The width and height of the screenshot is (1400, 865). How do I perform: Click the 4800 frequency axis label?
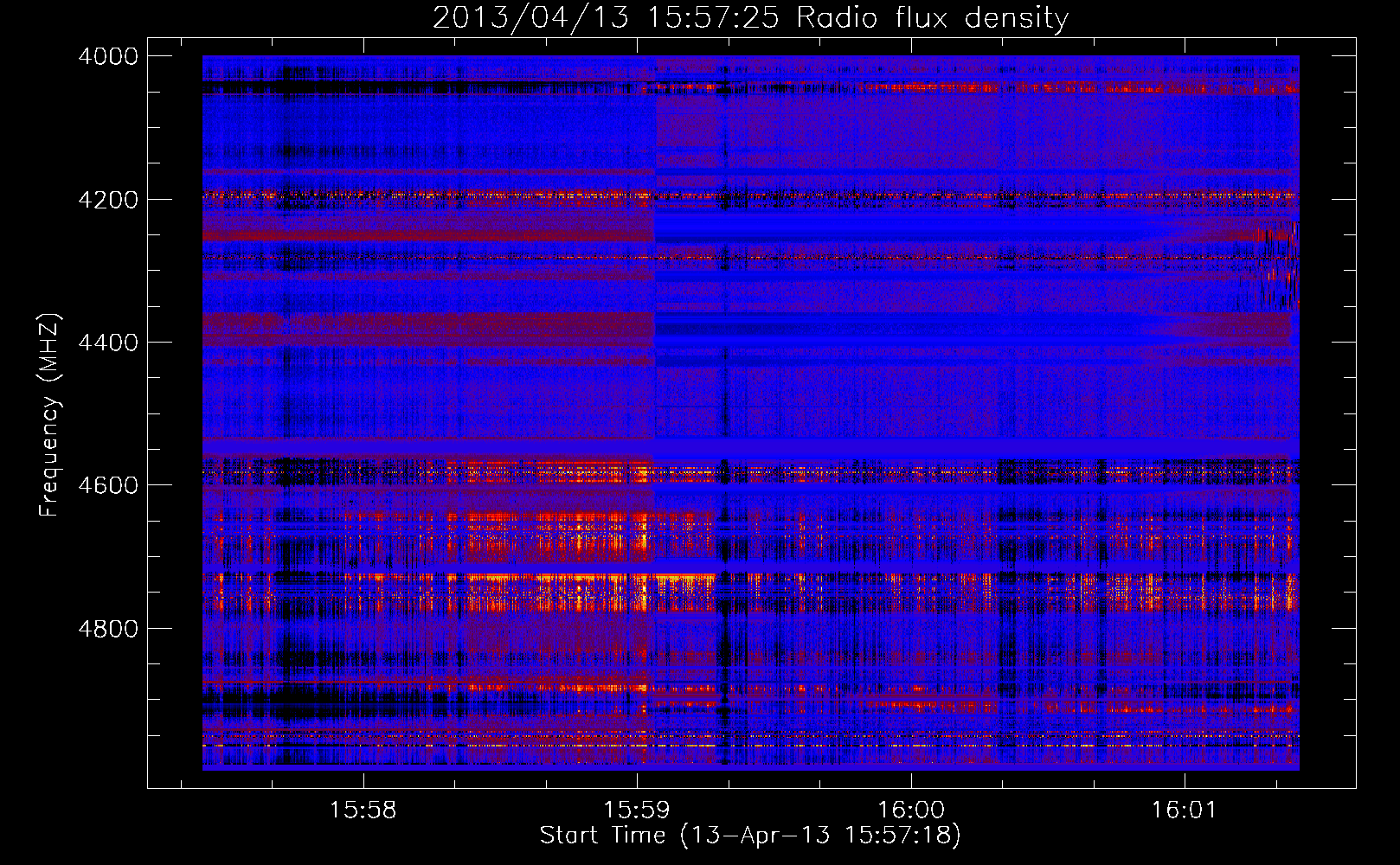click(108, 629)
